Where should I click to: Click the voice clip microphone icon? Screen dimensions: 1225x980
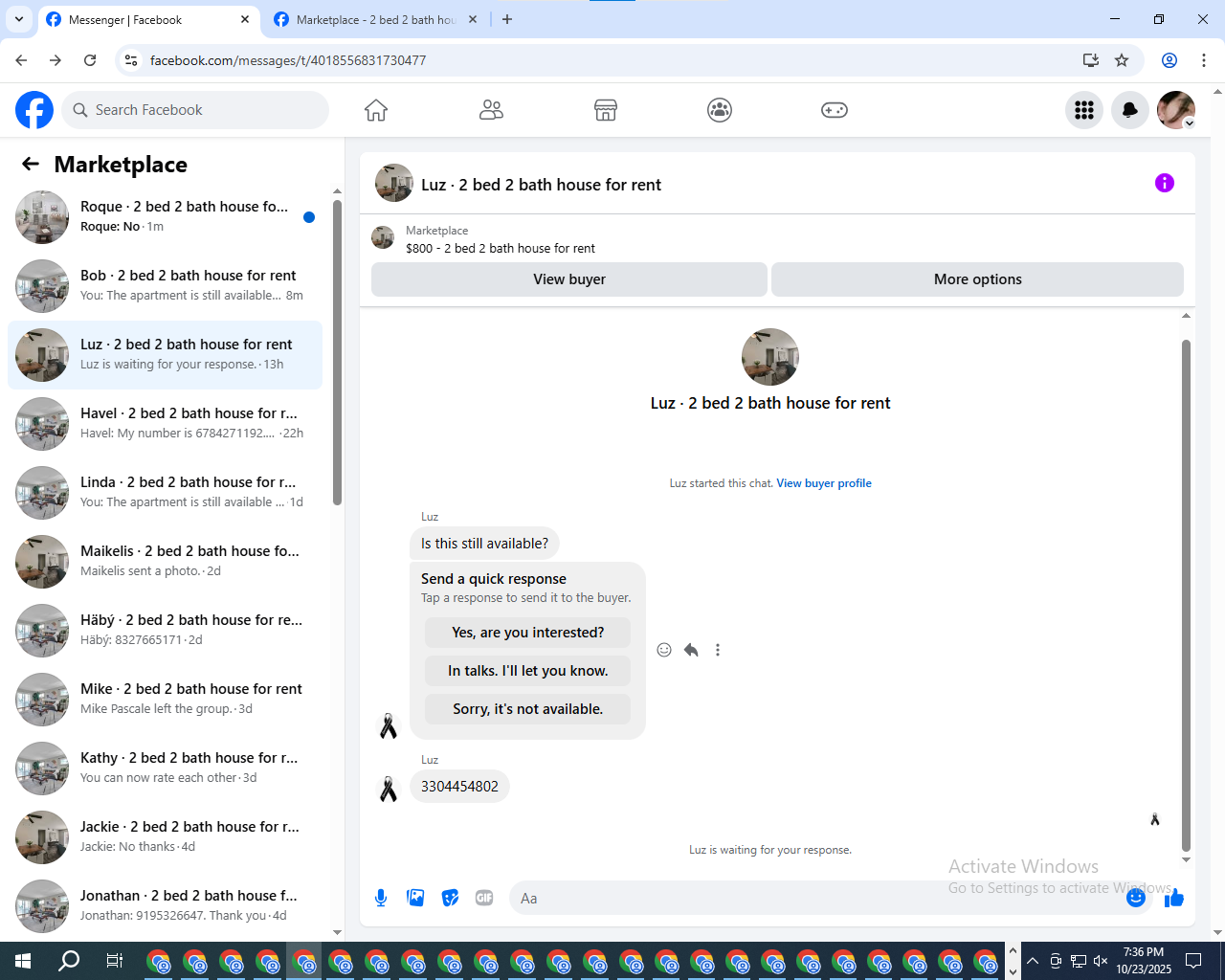[381, 898]
